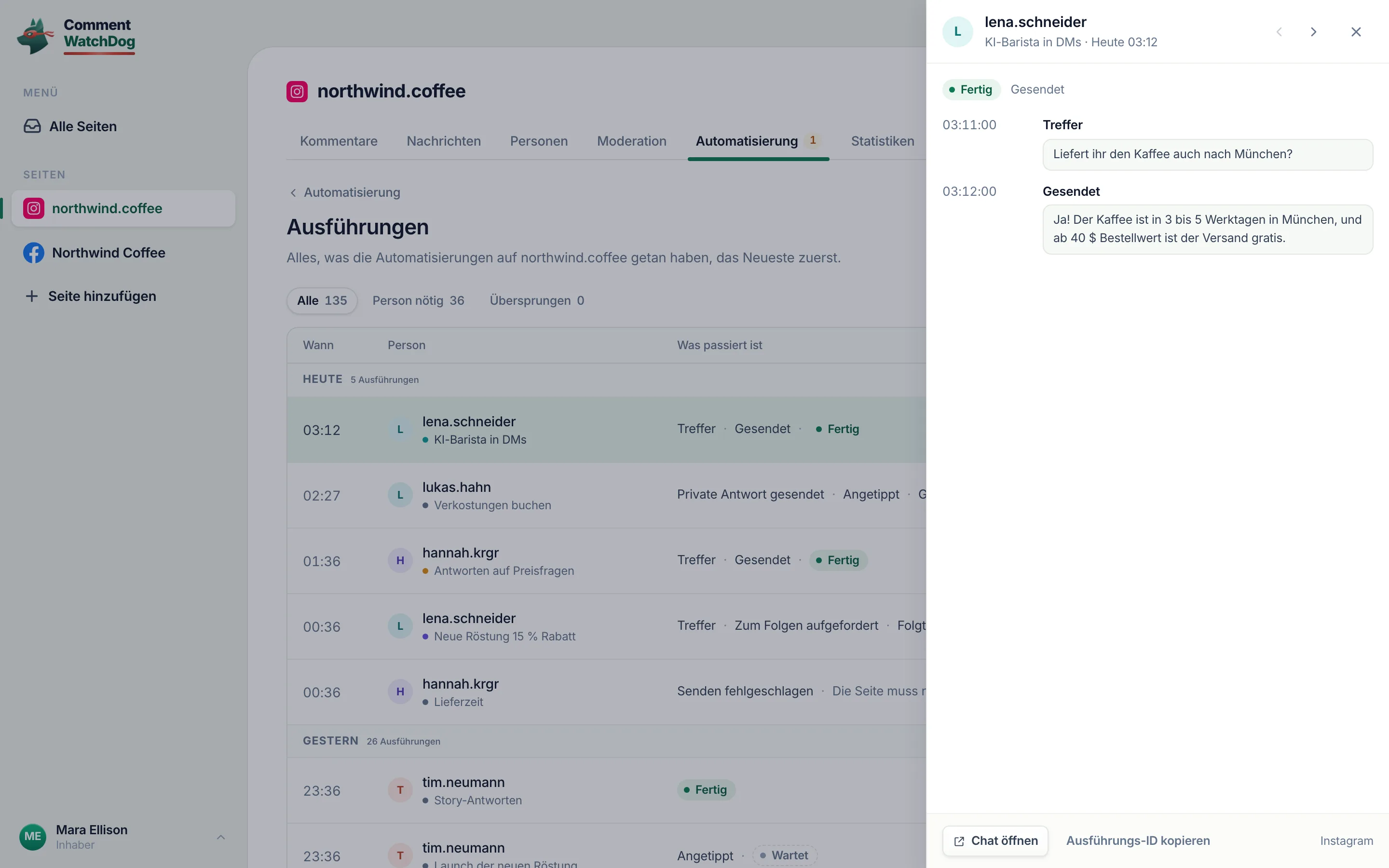Viewport: 1389px width, 868px height.
Task: Open Alle Seiten inbox in sidebar
Action: point(123,126)
